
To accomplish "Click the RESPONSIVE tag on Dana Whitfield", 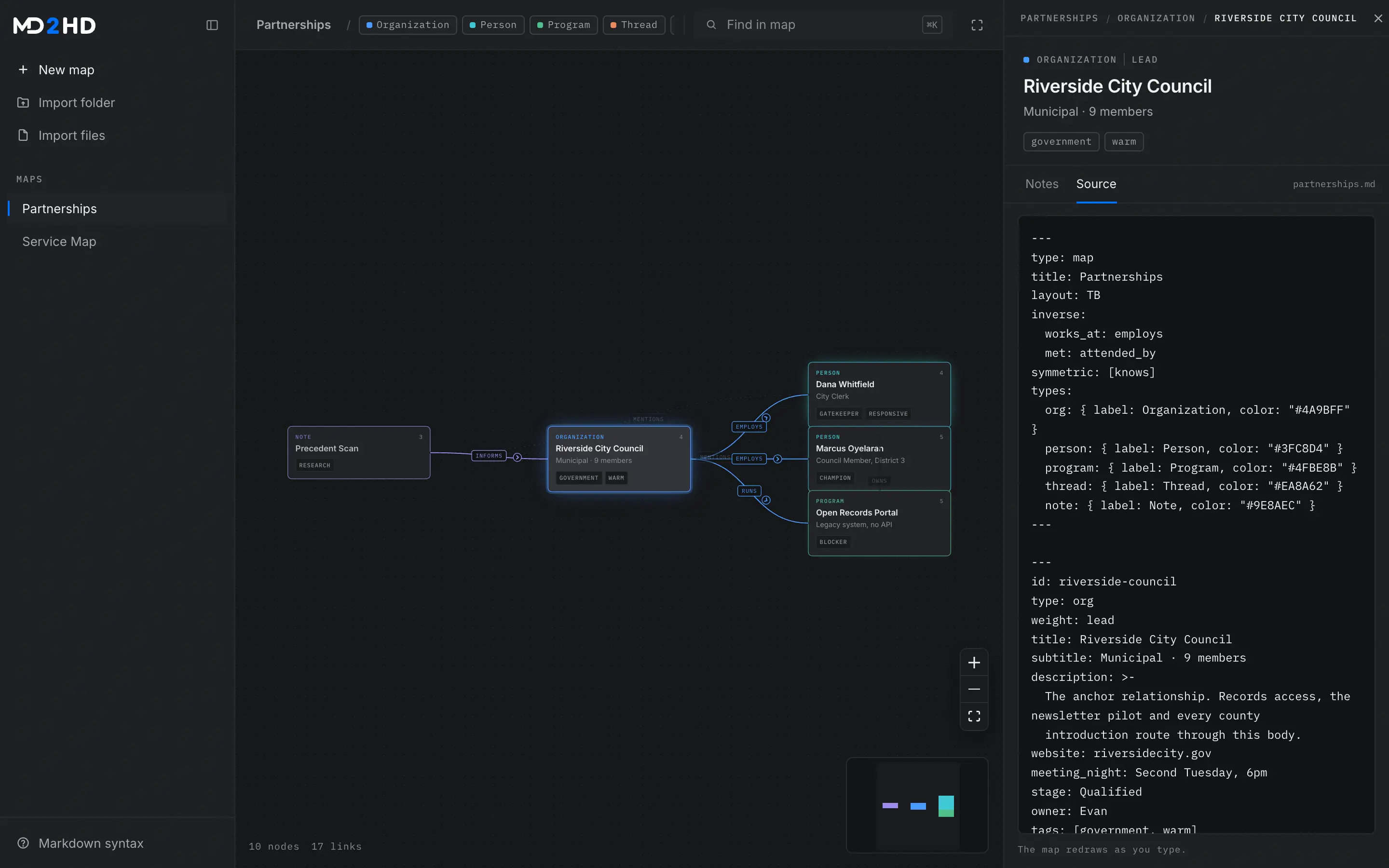I will [888, 414].
